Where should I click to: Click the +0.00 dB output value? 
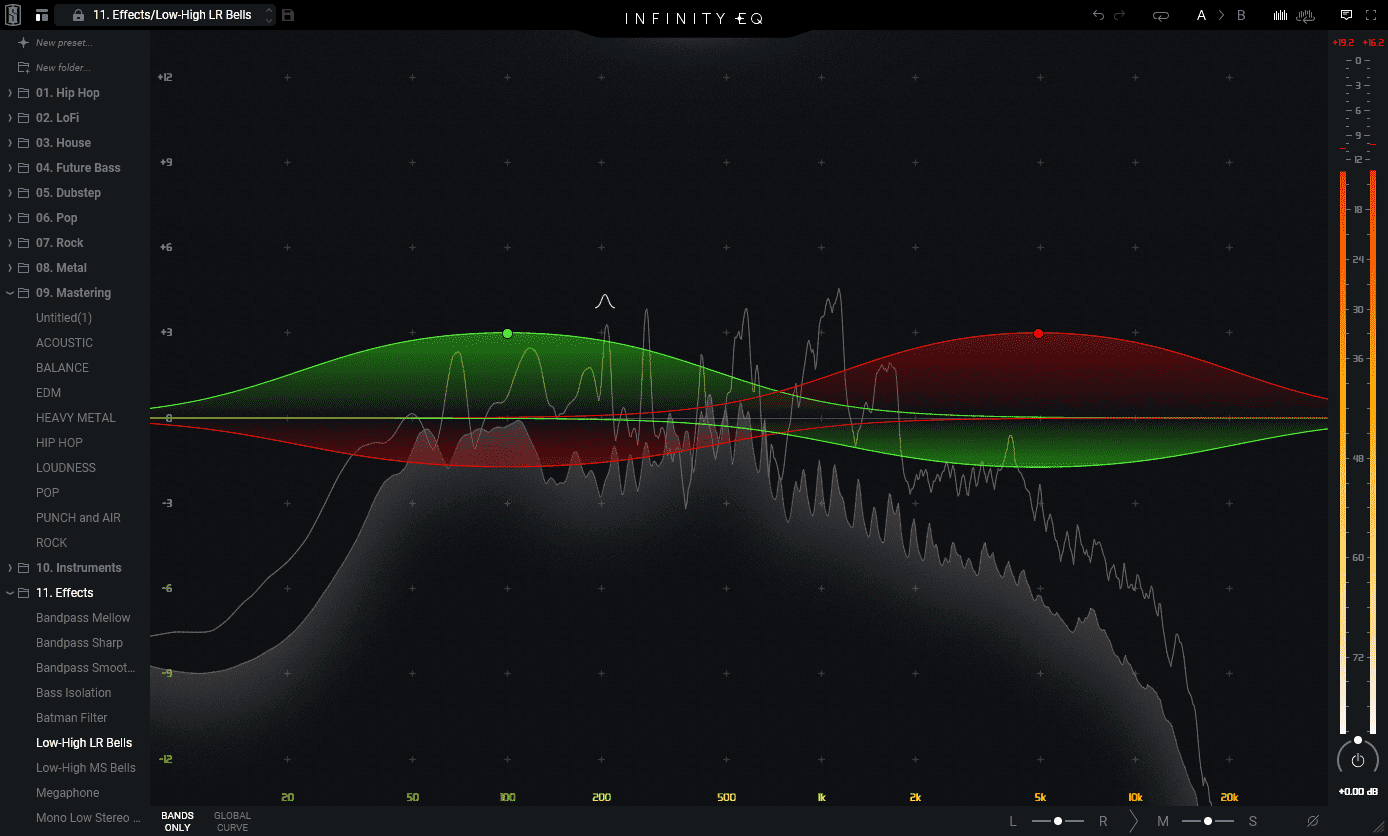[1358, 792]
